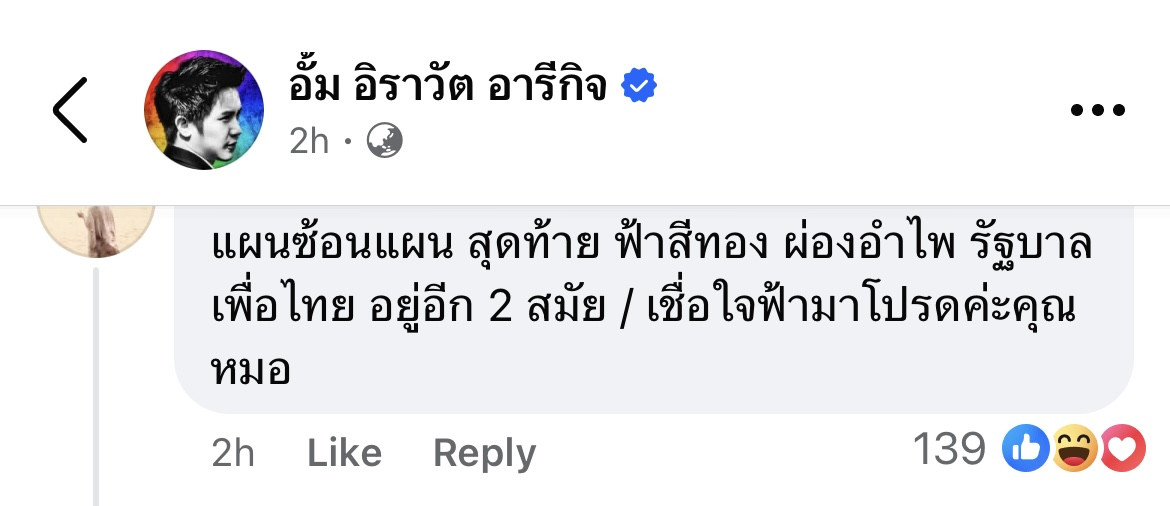Reply to the comment
The width and height of the screenshot is (1170, 506).
pyautogui.click(x=485, y=453)
